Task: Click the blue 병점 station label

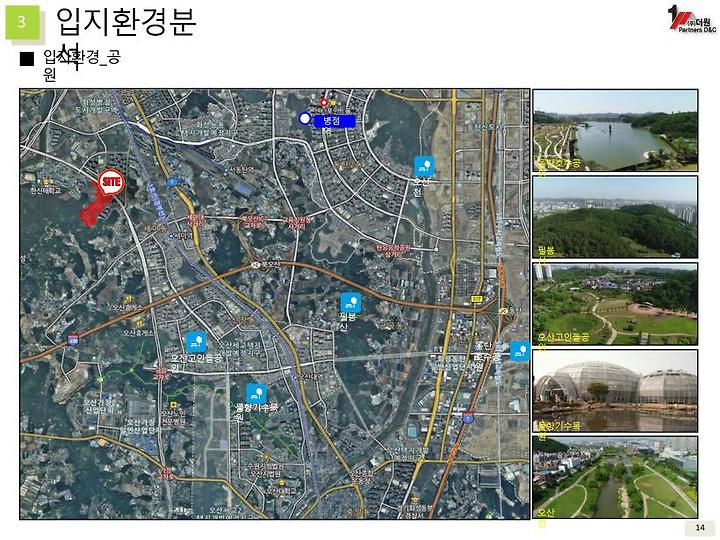Action: pyautogui.click(x=334, y=121)
